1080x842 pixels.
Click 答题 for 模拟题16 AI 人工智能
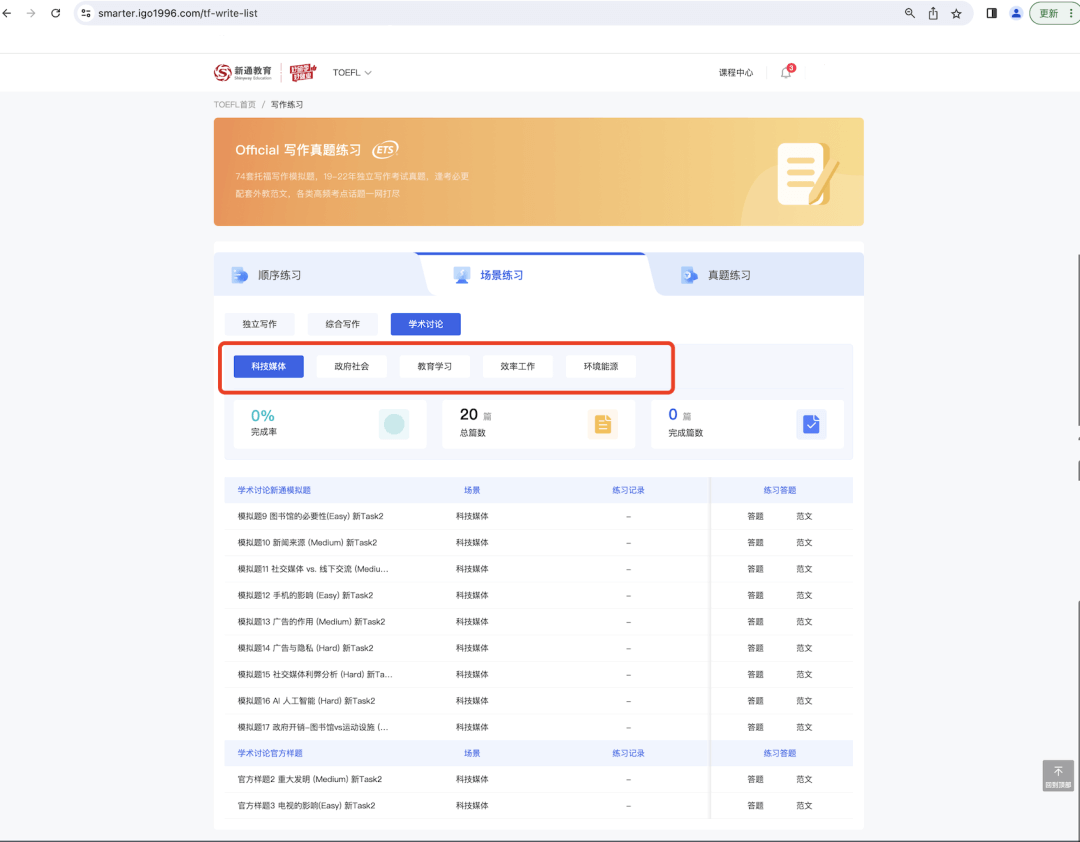tap(756, 701)
